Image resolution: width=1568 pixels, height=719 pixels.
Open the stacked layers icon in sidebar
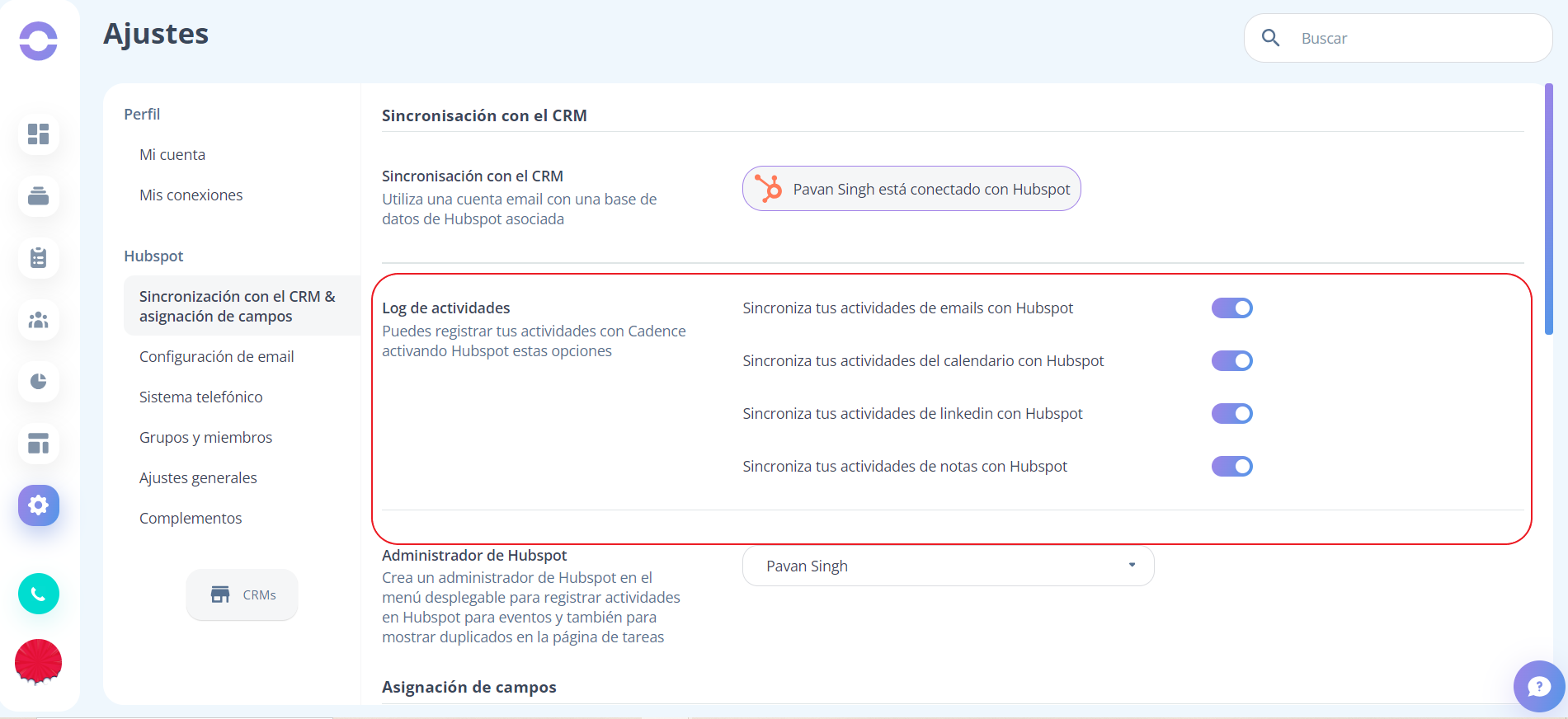pyautogui.click(x=38, y=196)
